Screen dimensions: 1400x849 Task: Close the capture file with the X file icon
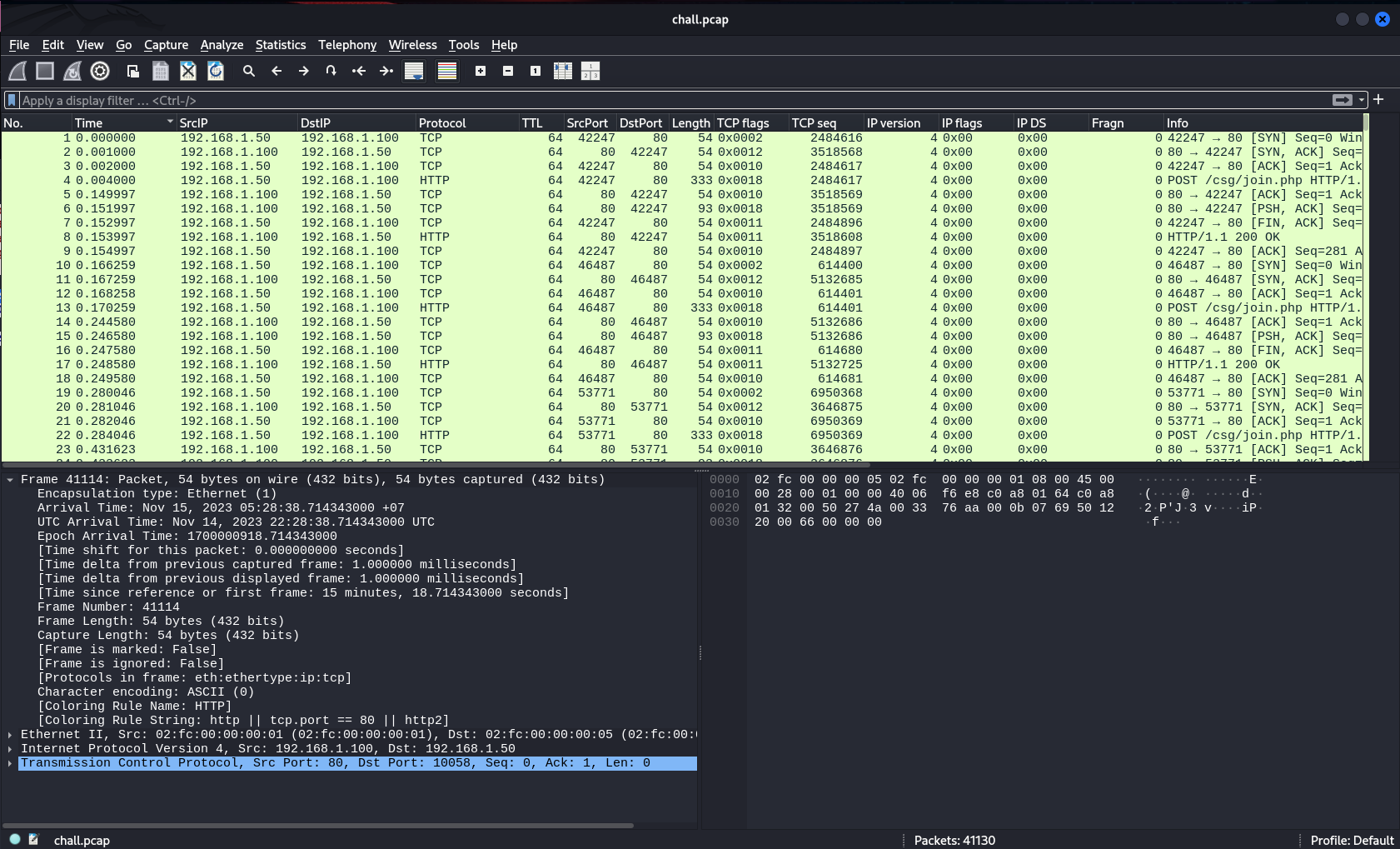point(188,71)
